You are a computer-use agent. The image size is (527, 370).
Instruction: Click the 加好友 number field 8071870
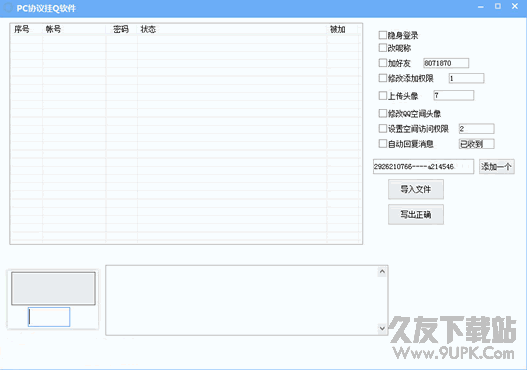[x=446, y=63]
